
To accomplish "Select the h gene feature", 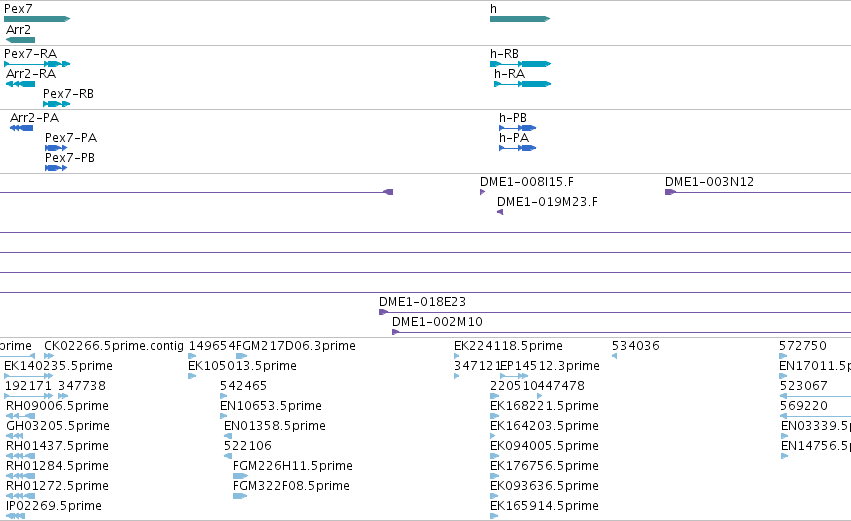I will tap(520, 19).
